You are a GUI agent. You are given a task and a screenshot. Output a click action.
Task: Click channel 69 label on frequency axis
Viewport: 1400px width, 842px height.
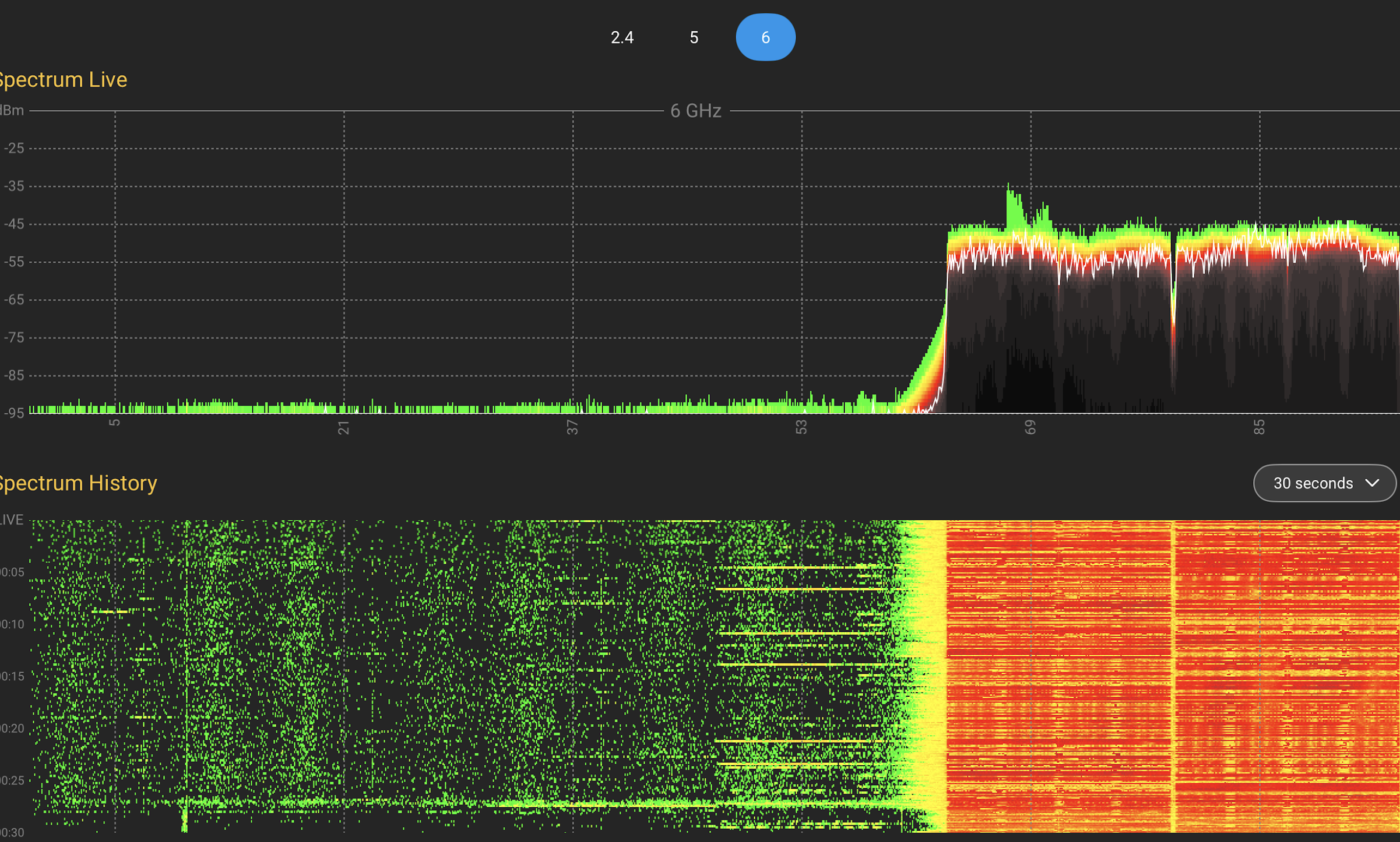[x=1030, y=427]
